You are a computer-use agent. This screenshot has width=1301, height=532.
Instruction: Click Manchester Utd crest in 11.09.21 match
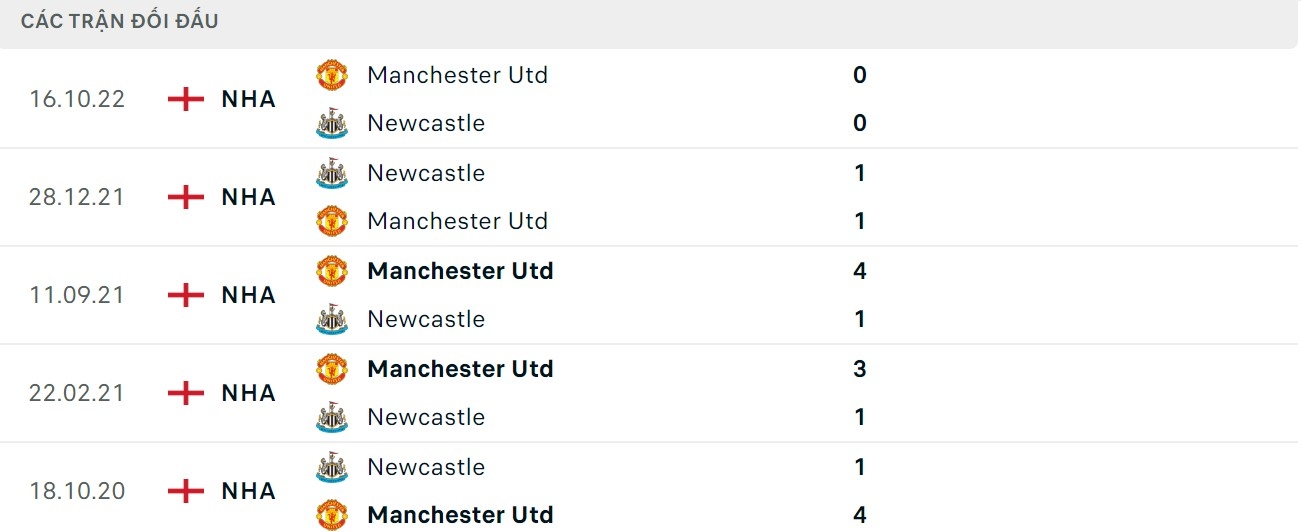point(332,271)
